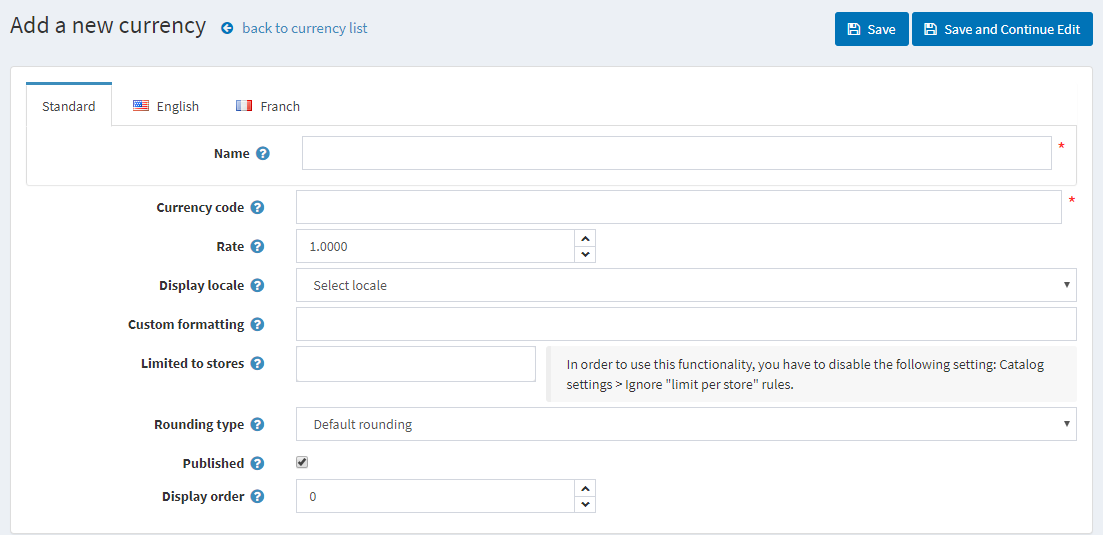Click the Display locale help icon
The width and height of the screenshot is (1103, 535).
coord(257,286)
